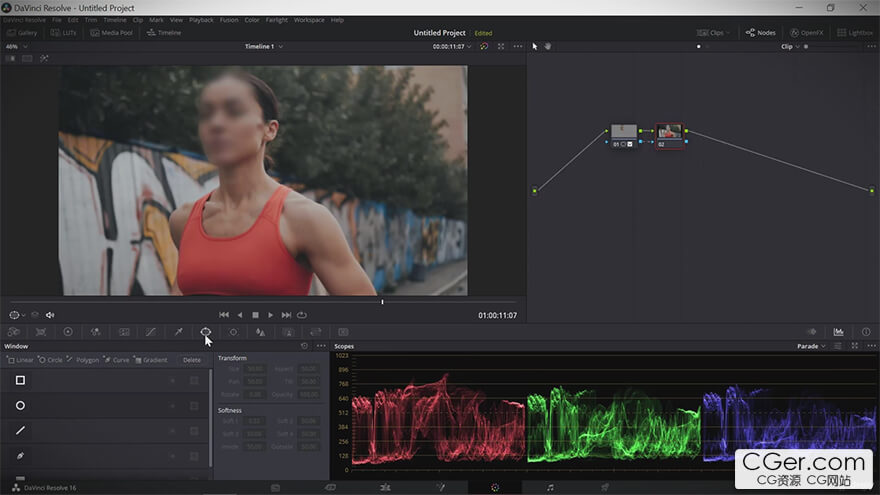Open the Stereoscopic 3D palette icon
This screenshot has width=880, height=495.
click(343, 332)
